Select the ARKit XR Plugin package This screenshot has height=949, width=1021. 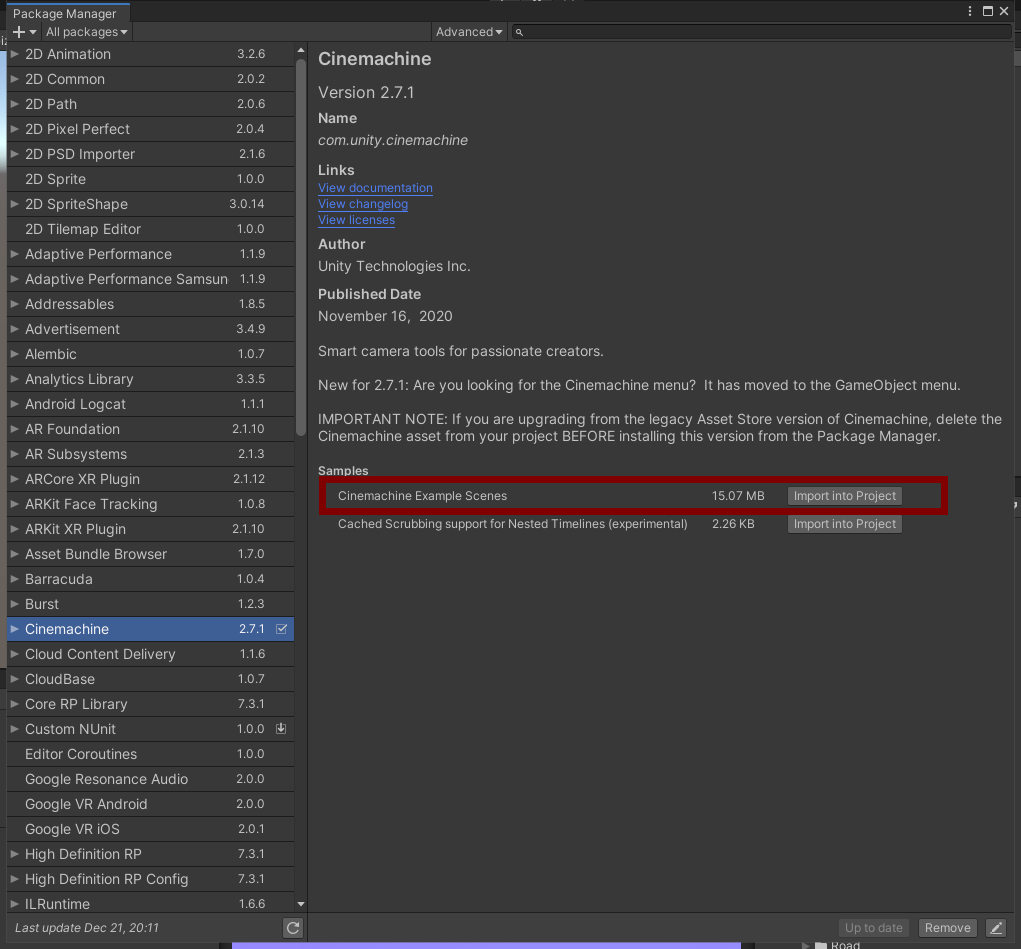[x=150, y=529]
